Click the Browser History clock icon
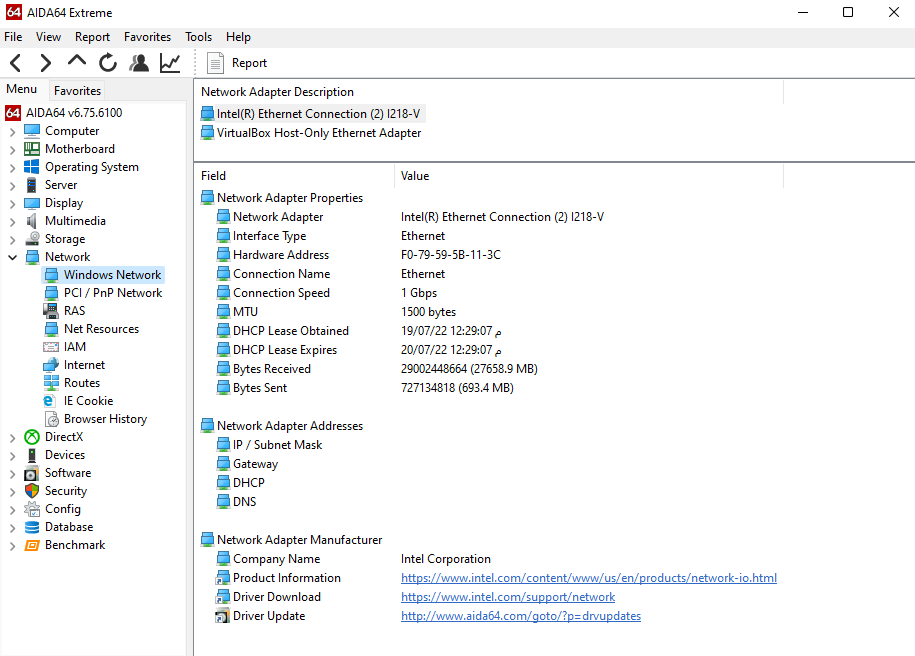Image resolution: width=915 pixels, height=656 pixels. coord(52,419)
